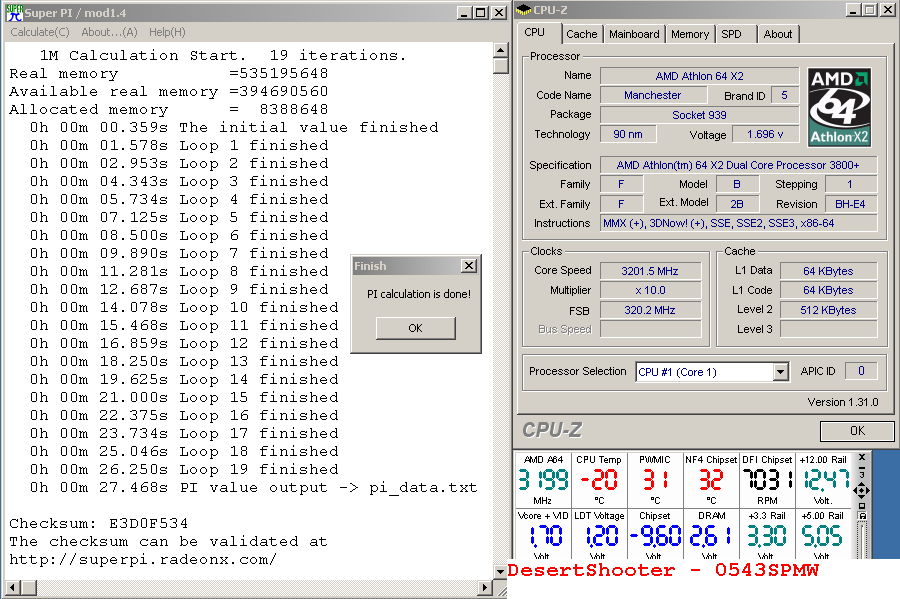Click the Checksum: E3D0F534 line
Image resolution: width=900 pixels, height=599 pixels.
coord(99,523)
